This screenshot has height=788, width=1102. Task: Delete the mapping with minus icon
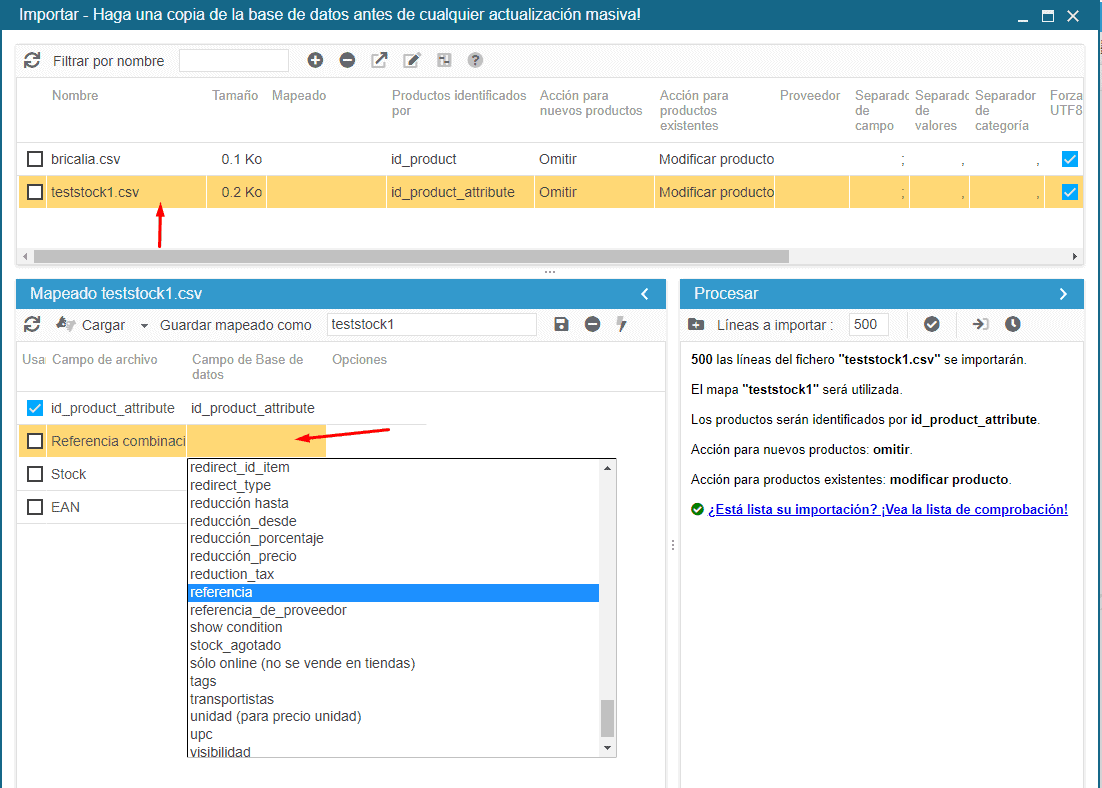[x=592, y=325]
